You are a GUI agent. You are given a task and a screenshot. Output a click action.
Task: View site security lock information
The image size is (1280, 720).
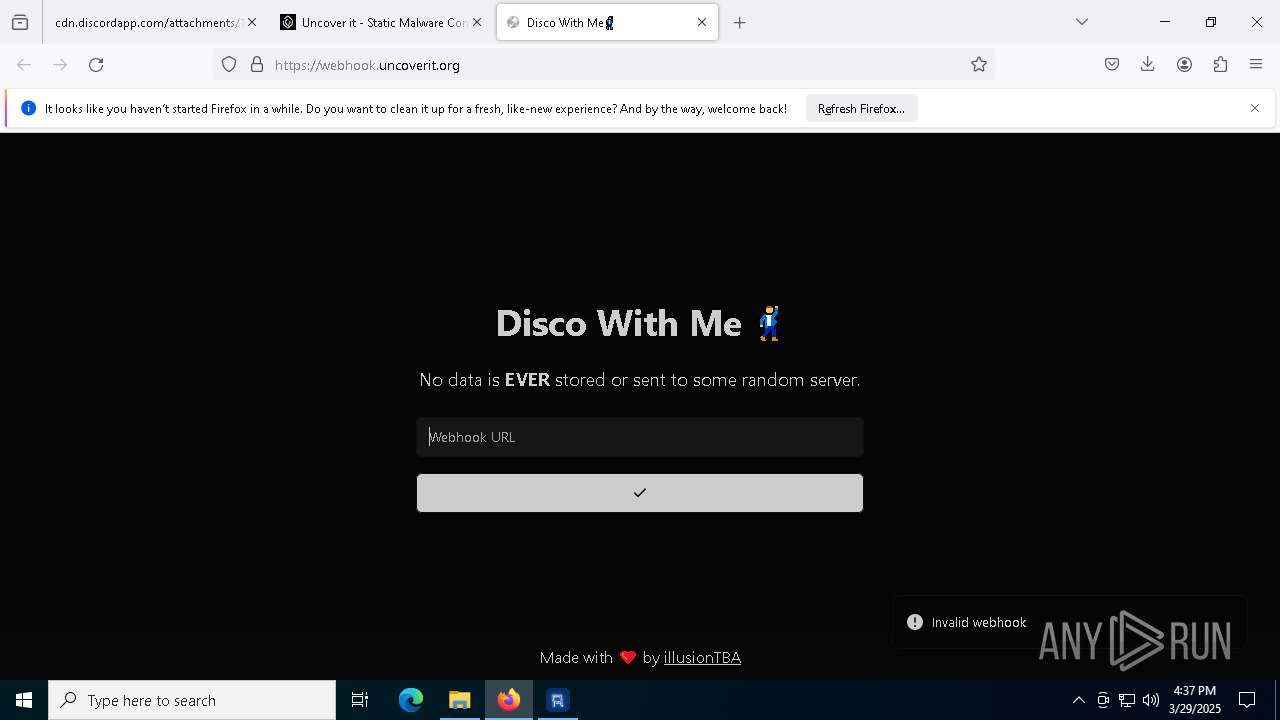(x=257, y=65)
